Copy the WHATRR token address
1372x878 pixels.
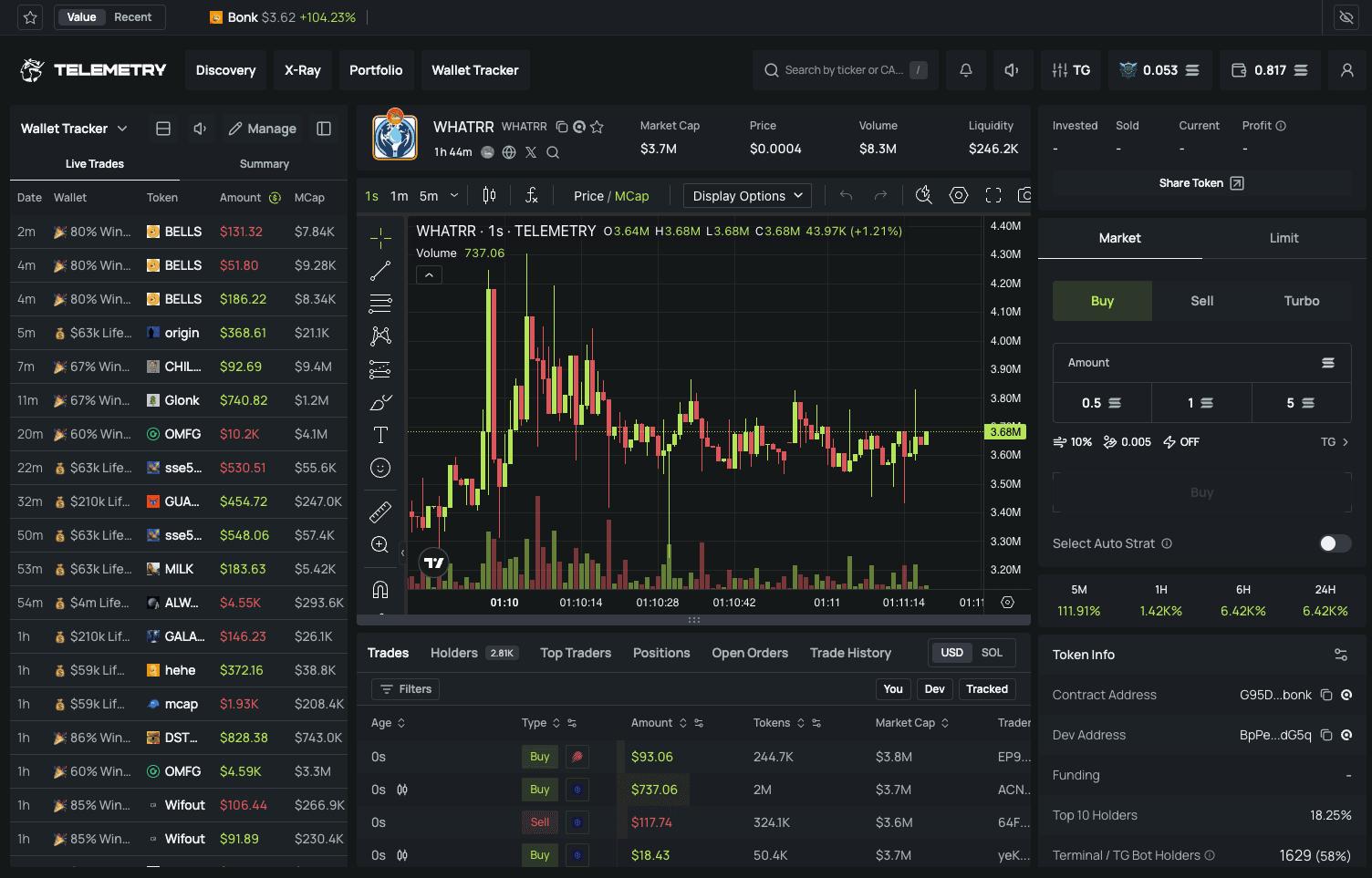point(562,127)
